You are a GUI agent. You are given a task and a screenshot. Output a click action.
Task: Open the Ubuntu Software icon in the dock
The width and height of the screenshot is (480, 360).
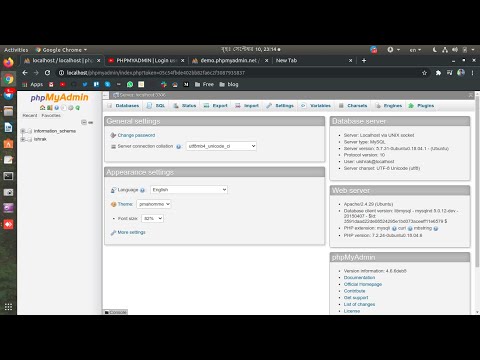tap(8, 144)
